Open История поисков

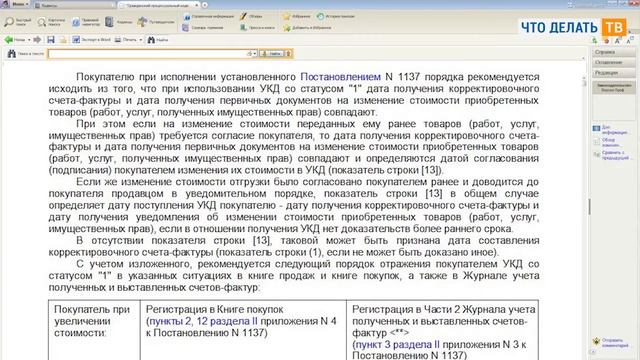tap(336, 16)
